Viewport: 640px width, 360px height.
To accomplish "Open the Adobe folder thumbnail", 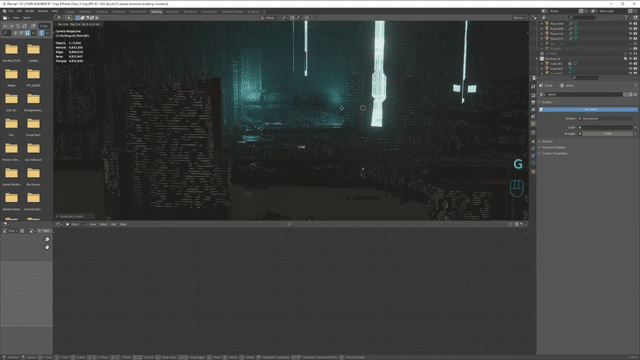I will pyautogui.click(x=11, y=76).
